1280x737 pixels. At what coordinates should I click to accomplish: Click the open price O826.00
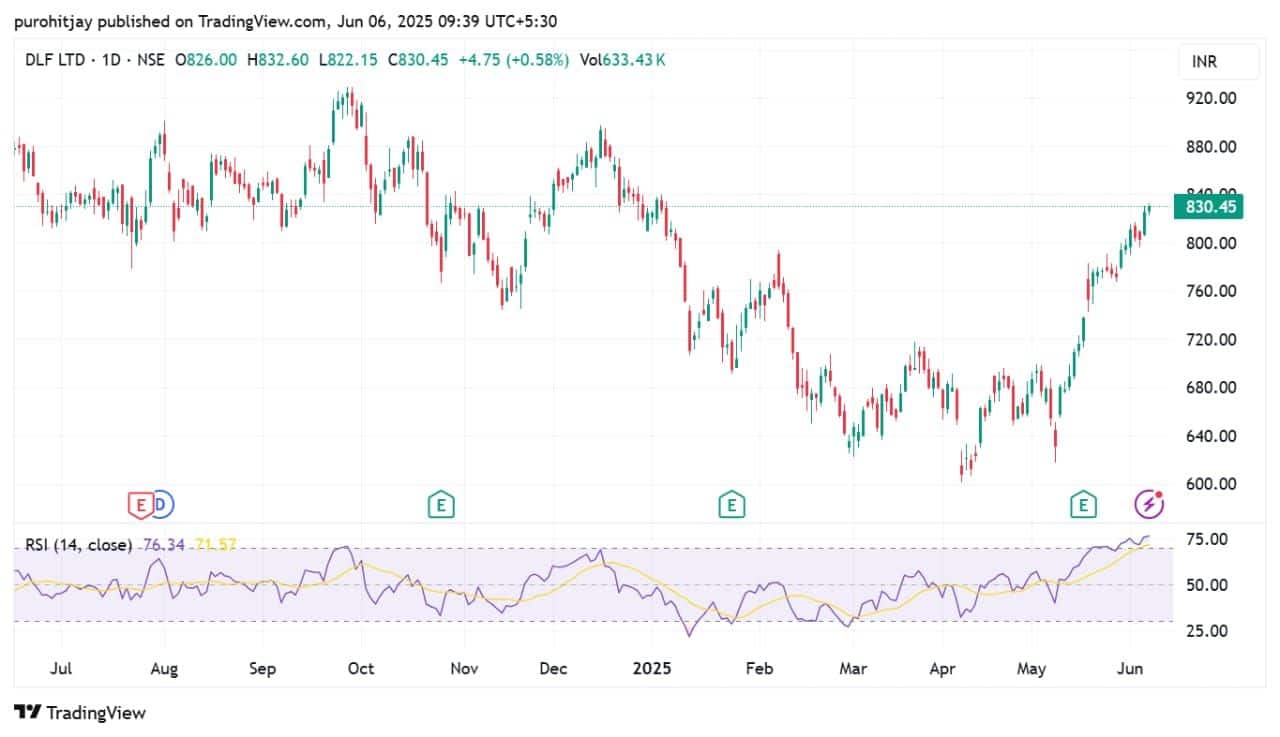click(x=206, y=60)
